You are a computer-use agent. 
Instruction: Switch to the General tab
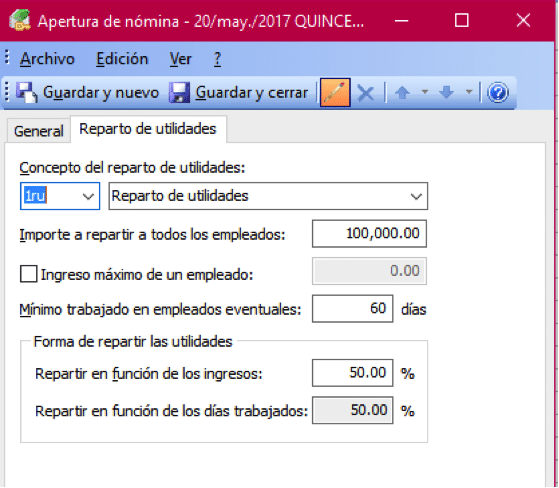click(39, 131)
